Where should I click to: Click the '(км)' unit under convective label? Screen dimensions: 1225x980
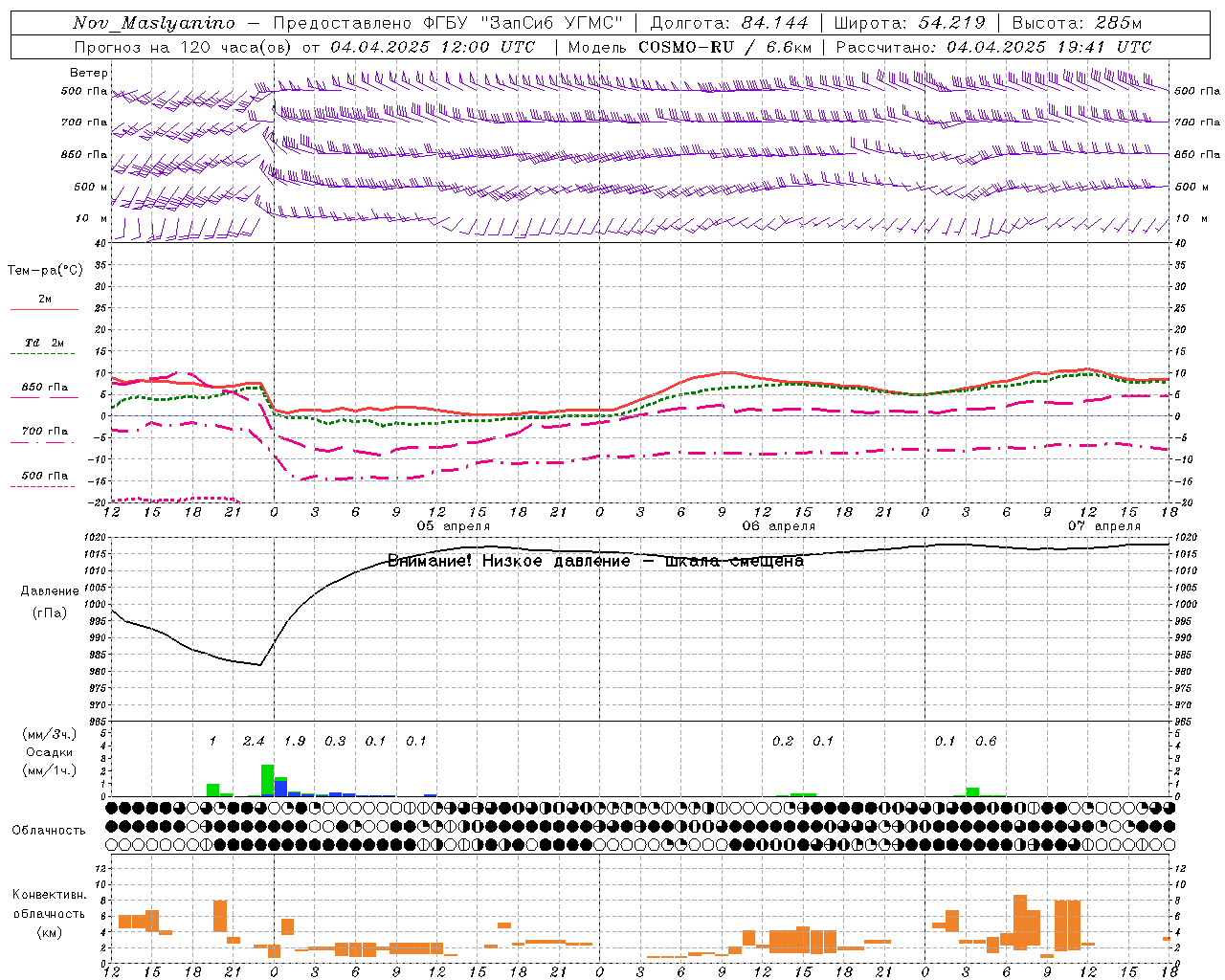click(x=49, y=932)
